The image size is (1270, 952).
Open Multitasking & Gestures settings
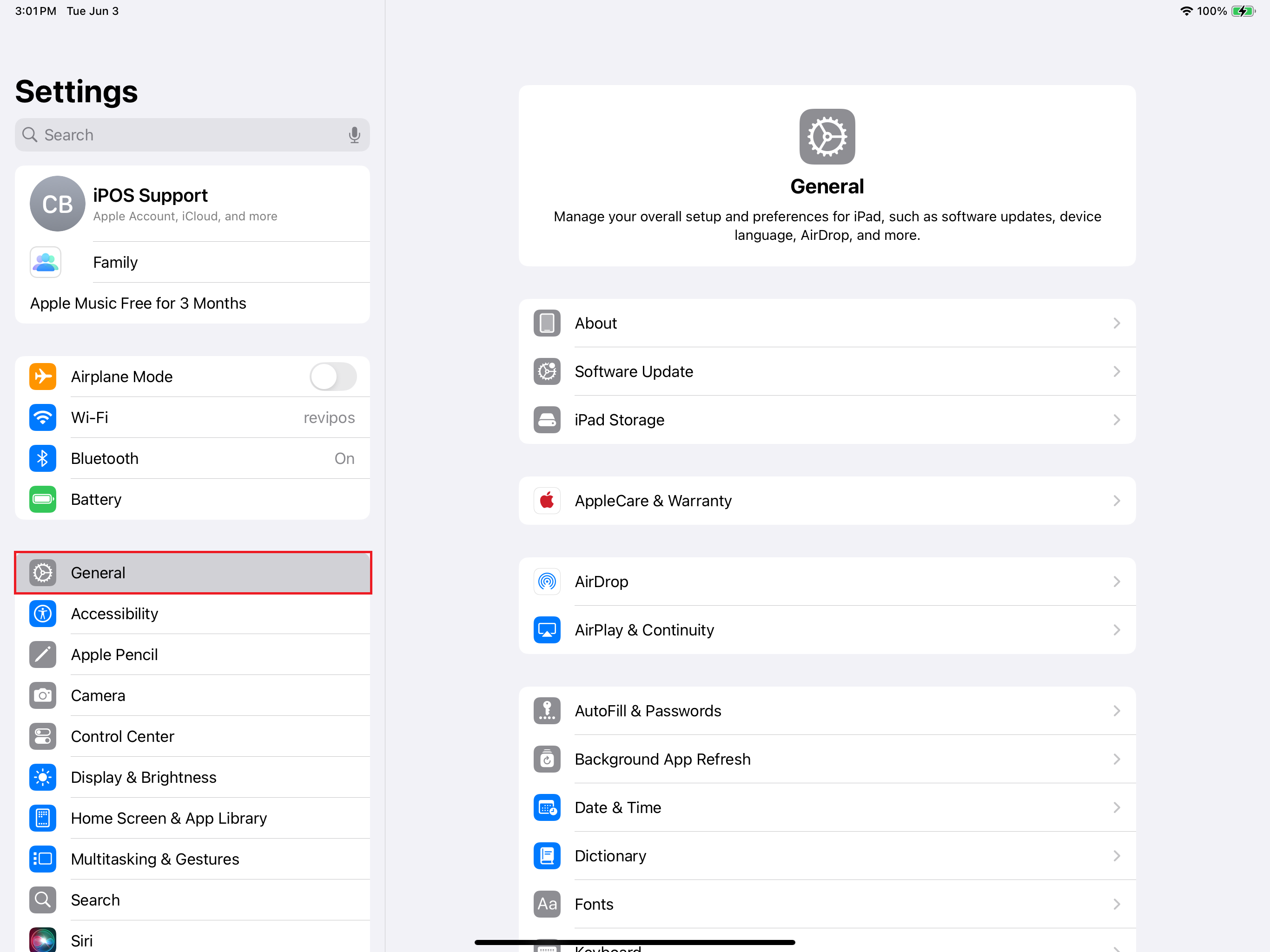pyautogui.click(x=192, y=859)
